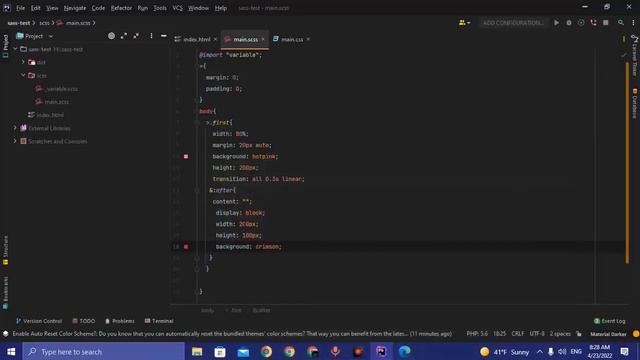640x360 pixels.
Task: Click CRLF line separator in status bar
Action: [x=518, y=333]
